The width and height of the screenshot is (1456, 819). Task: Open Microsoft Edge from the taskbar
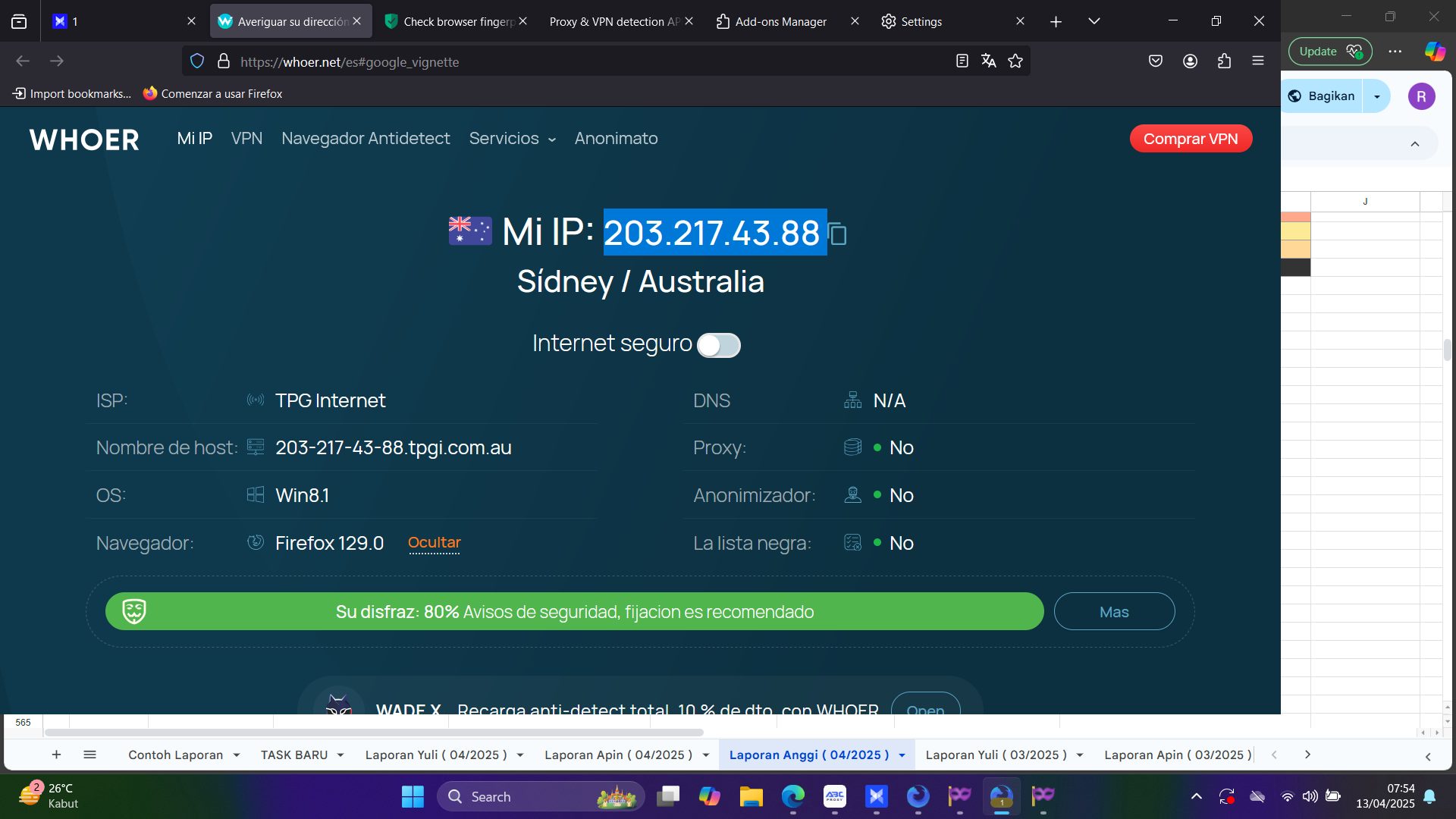[793, 796]
